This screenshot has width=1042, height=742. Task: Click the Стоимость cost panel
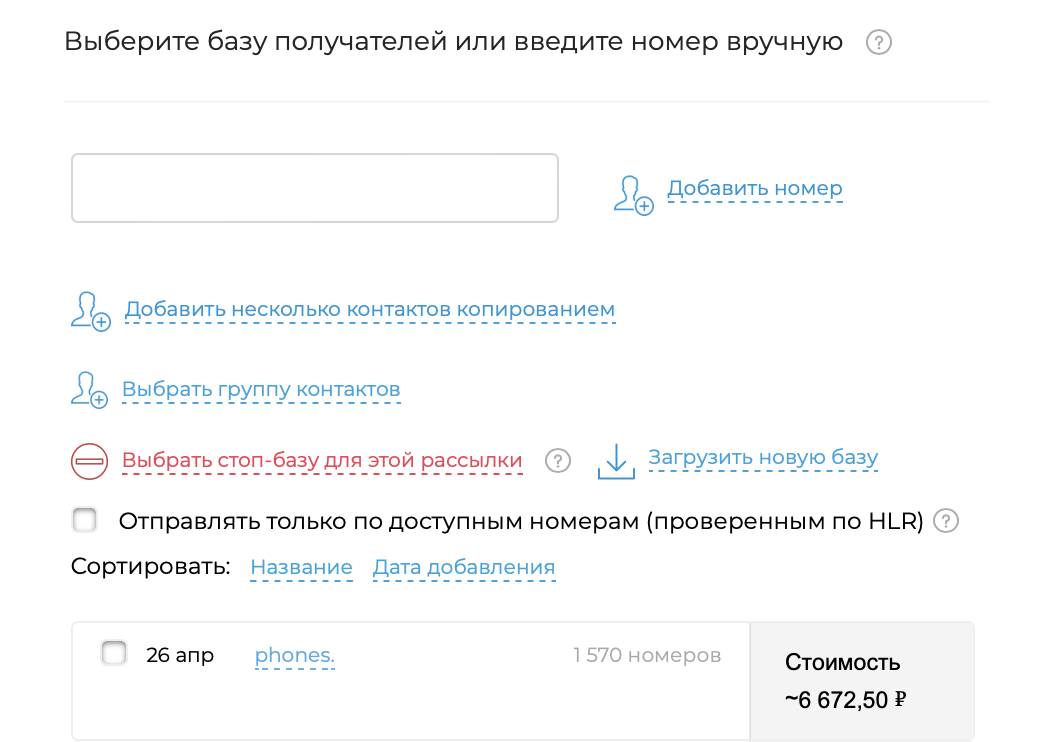click(x=861, y=681)
